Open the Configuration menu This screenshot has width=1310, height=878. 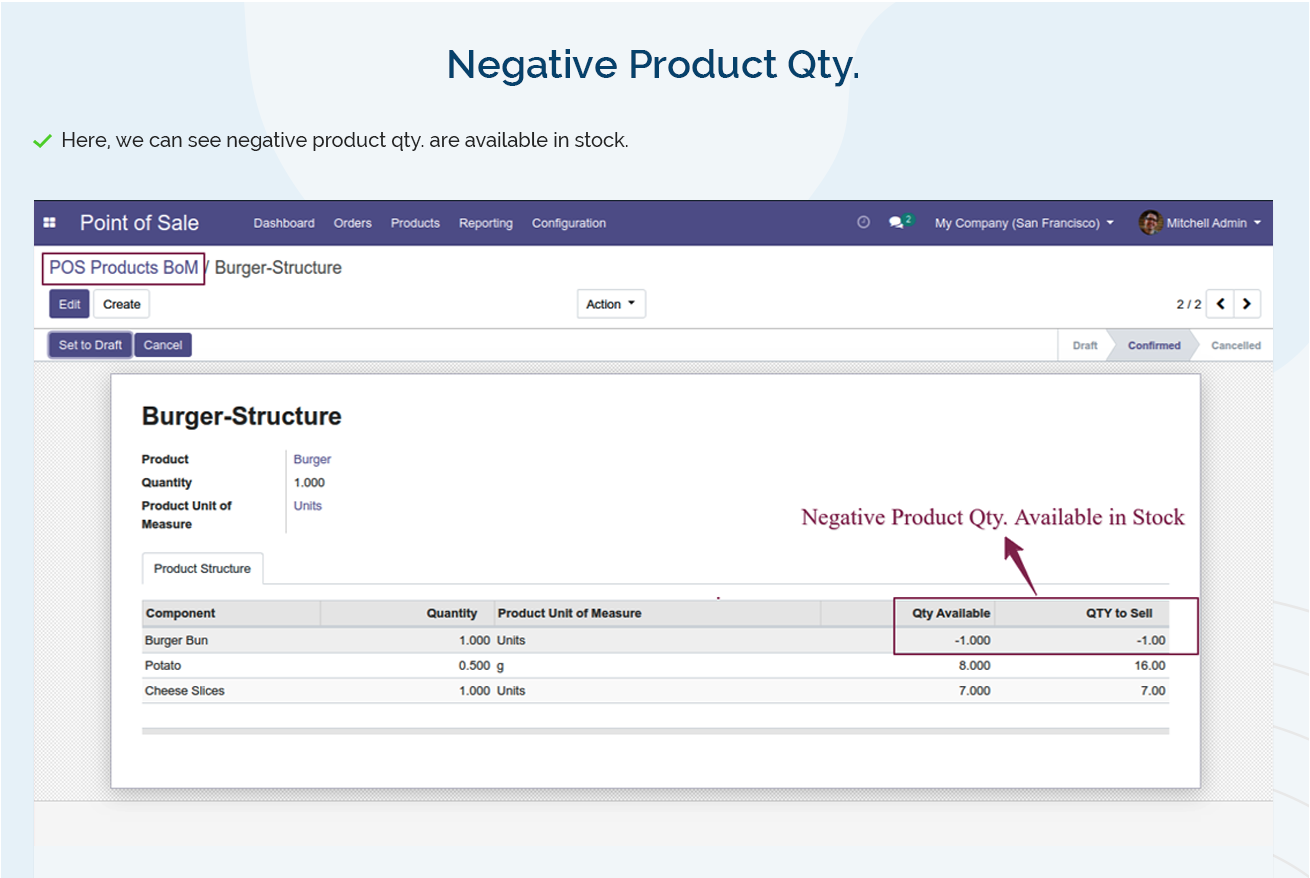tap(569, 223)
